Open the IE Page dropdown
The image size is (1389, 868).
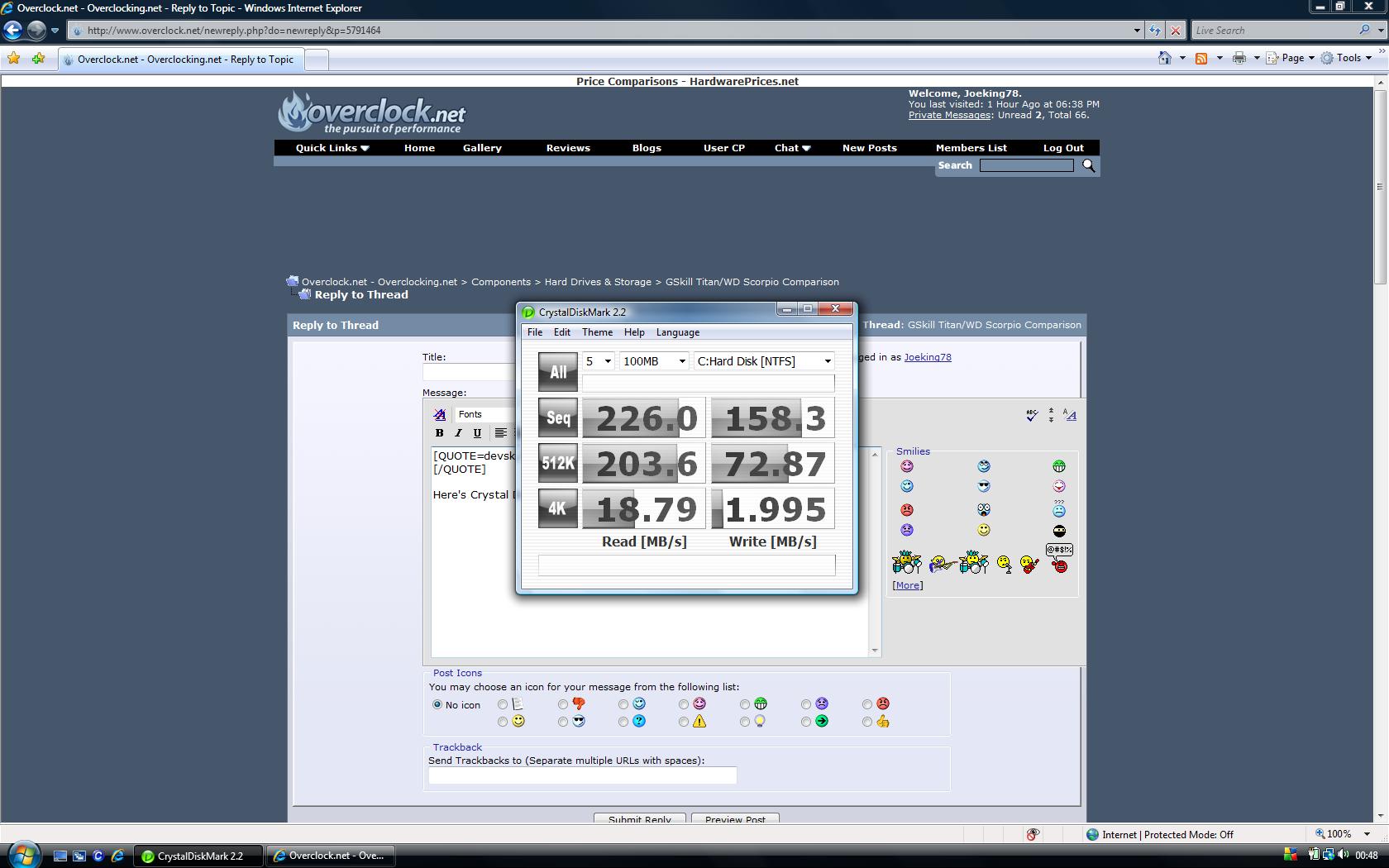(x=1291, y=58)
